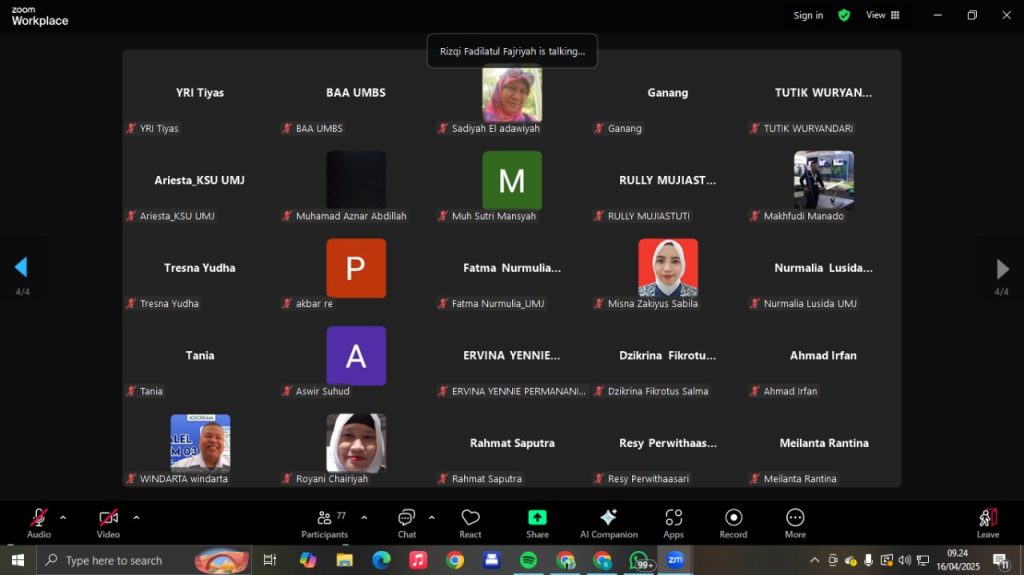Open the More options menu
The height and width of the screenshot is (575, 1024).
pyautogui.click(x=795, y=523)
